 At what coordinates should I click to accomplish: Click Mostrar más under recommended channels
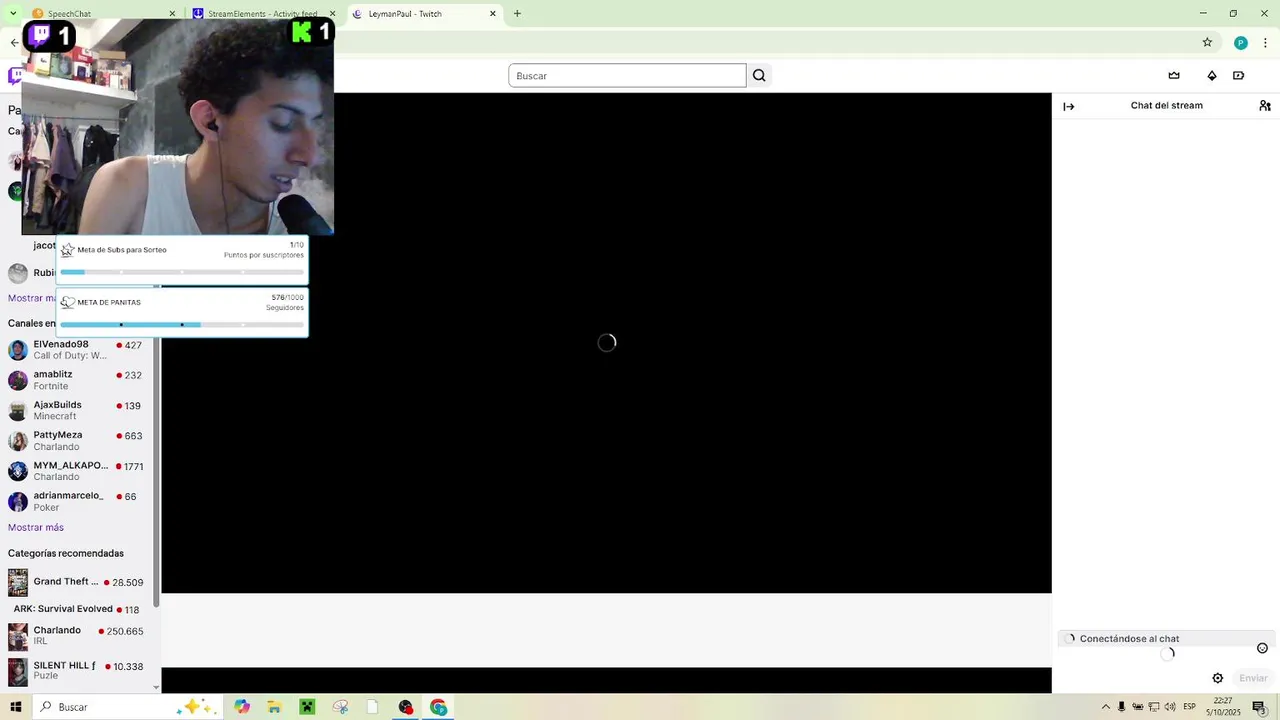[x=36, y=527]
